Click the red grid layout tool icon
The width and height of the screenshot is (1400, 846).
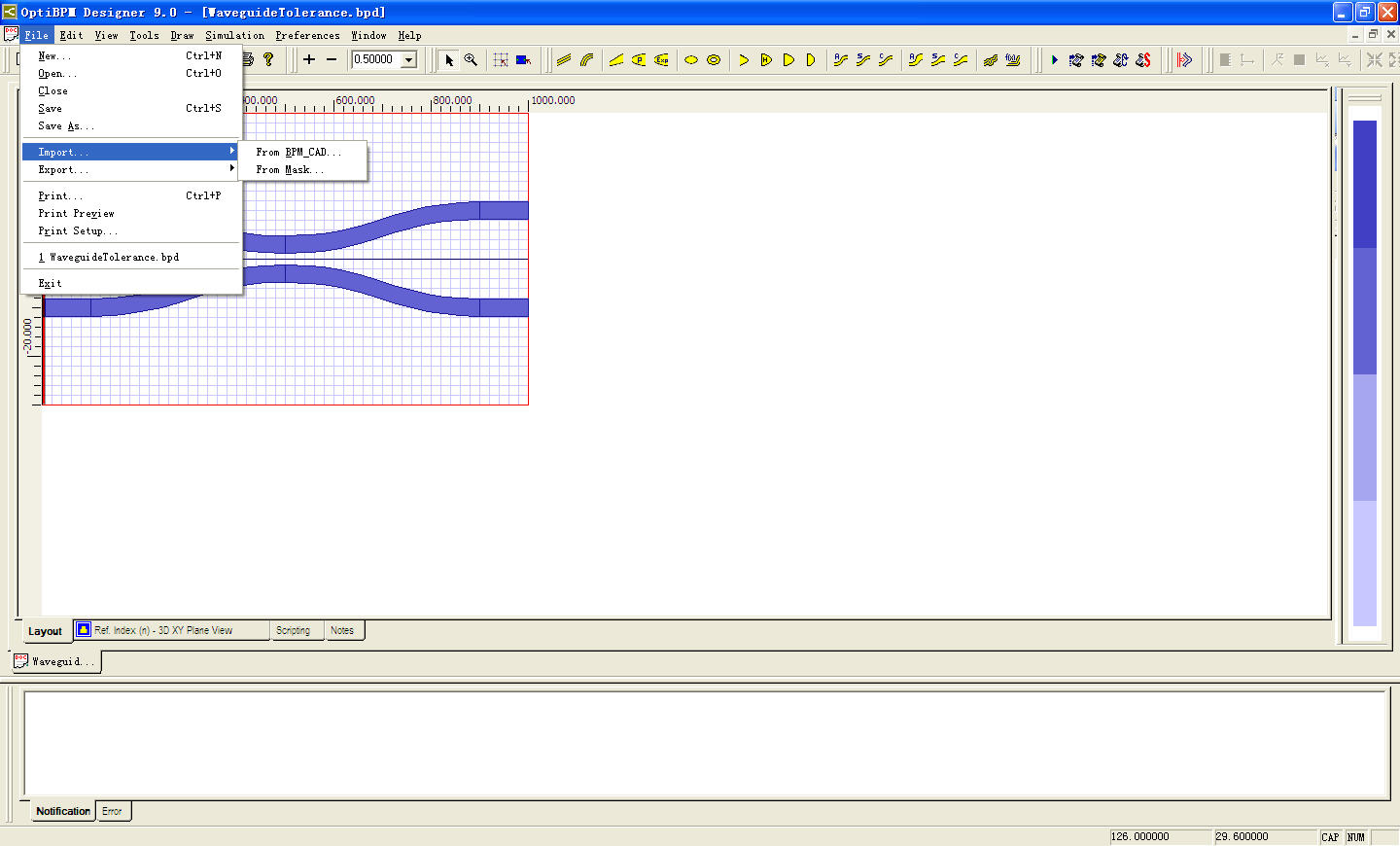(x=501, y=59)
